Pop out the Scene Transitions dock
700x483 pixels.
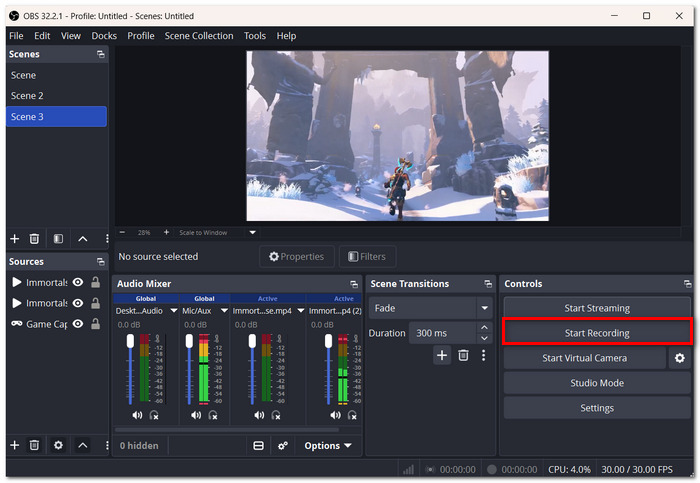pyautogui.click(x=488, y=284)
